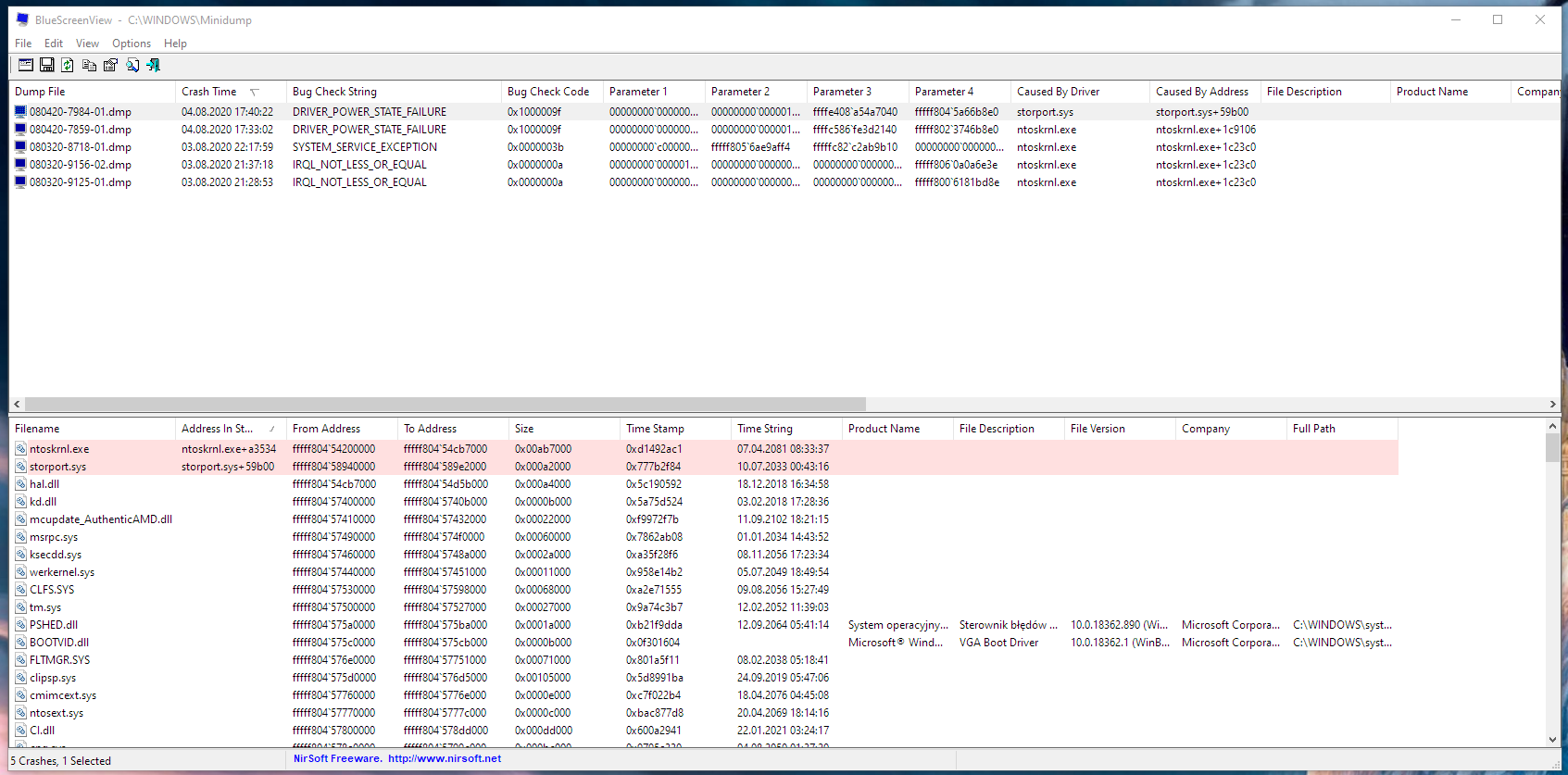Click the file icon next to CLFS.SYS
The height and width of the screenshot is (775, 1568).
coord(20,590)
